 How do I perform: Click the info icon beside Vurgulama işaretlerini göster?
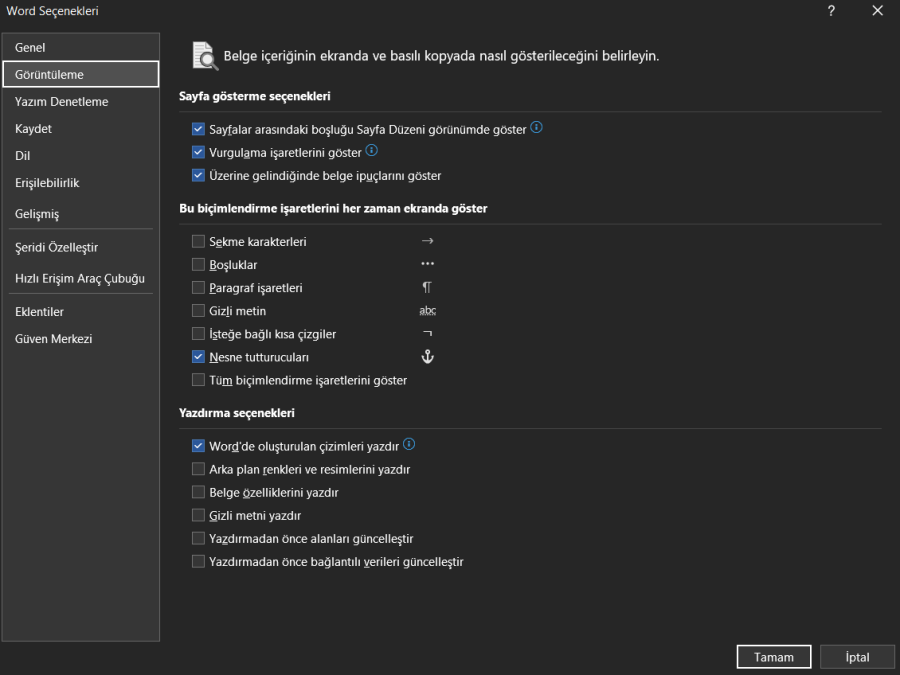coord(371,150)
